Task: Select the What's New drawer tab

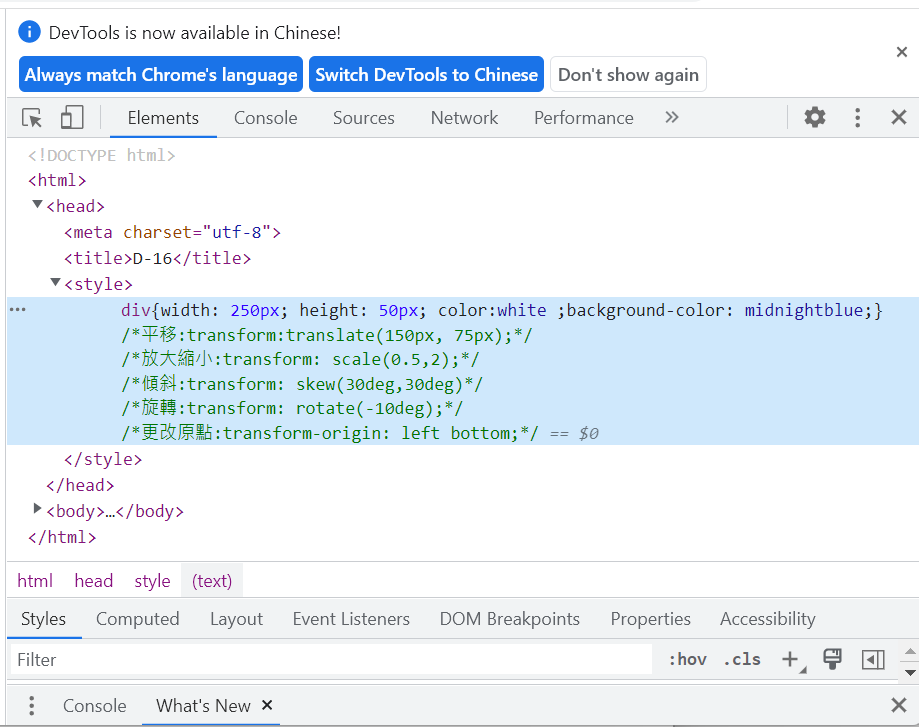Action: pos(203,705)
